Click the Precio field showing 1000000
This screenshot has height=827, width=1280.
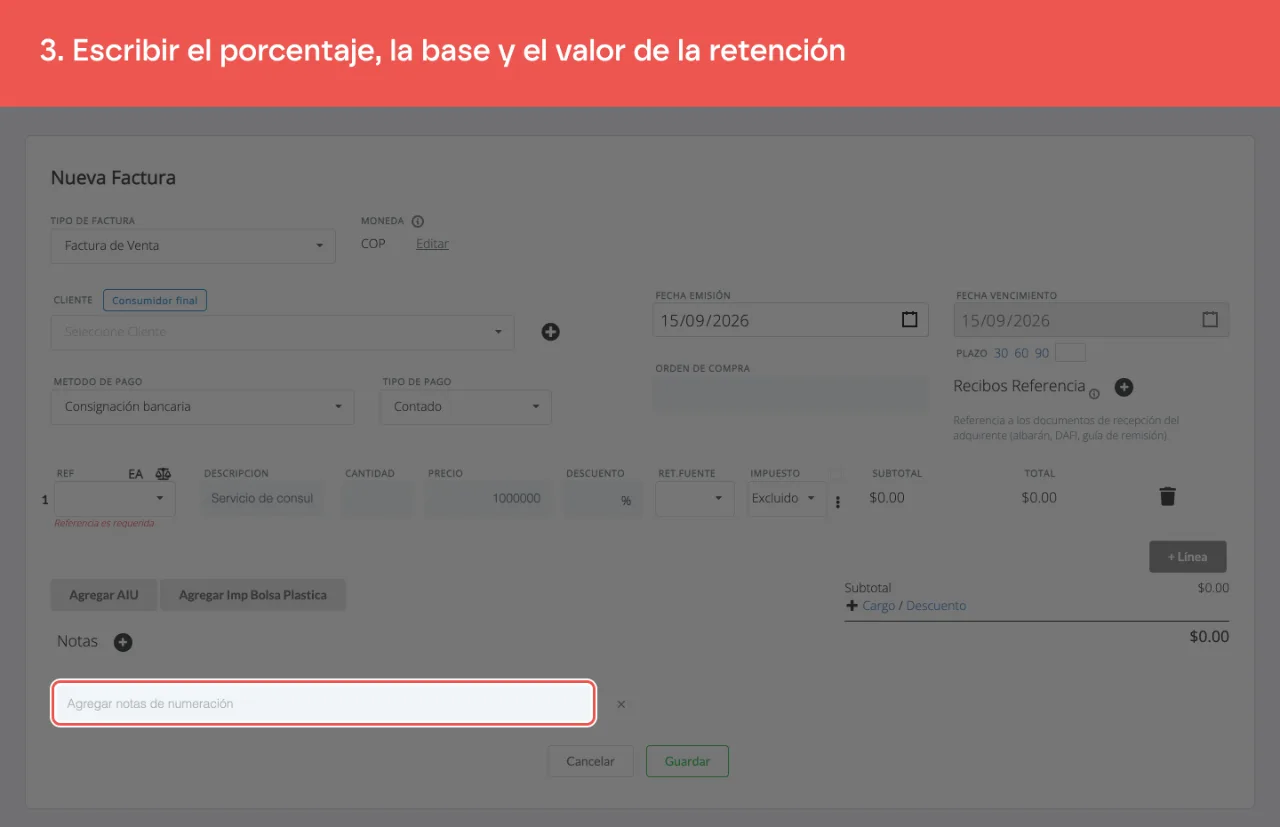tap(488, 498)
